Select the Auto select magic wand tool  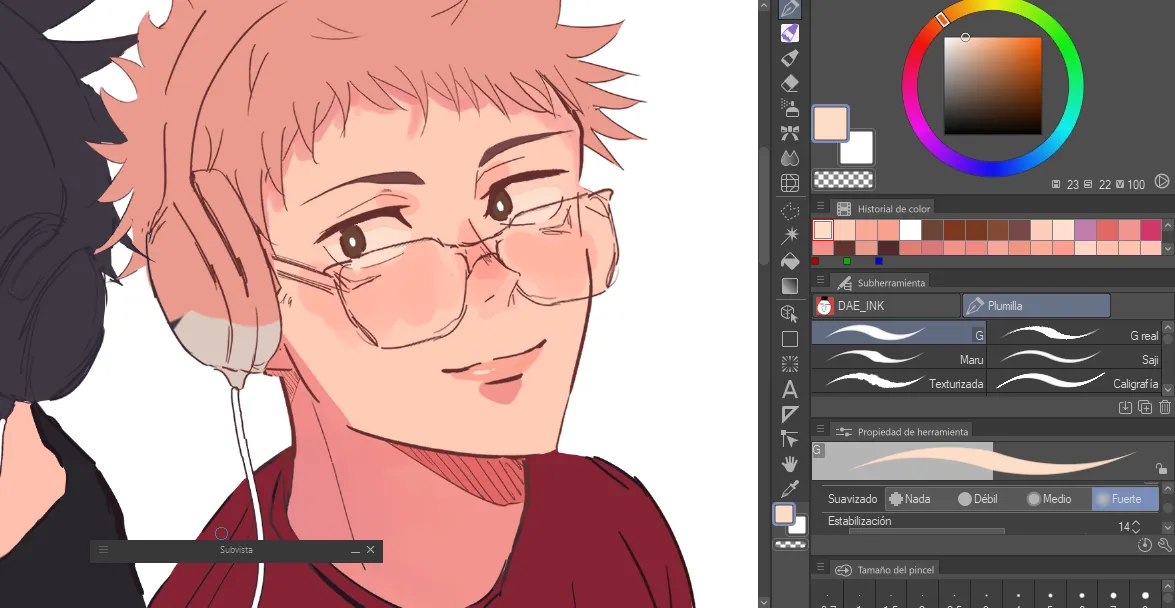coord(789,236)
